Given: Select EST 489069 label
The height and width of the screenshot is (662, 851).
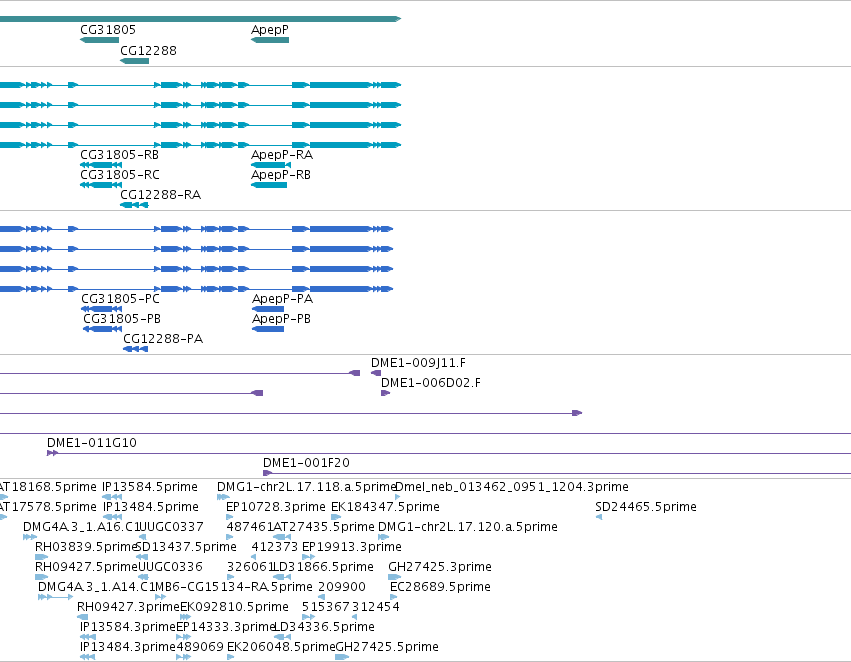Looking at the screenshot, I should click(200, 647).
